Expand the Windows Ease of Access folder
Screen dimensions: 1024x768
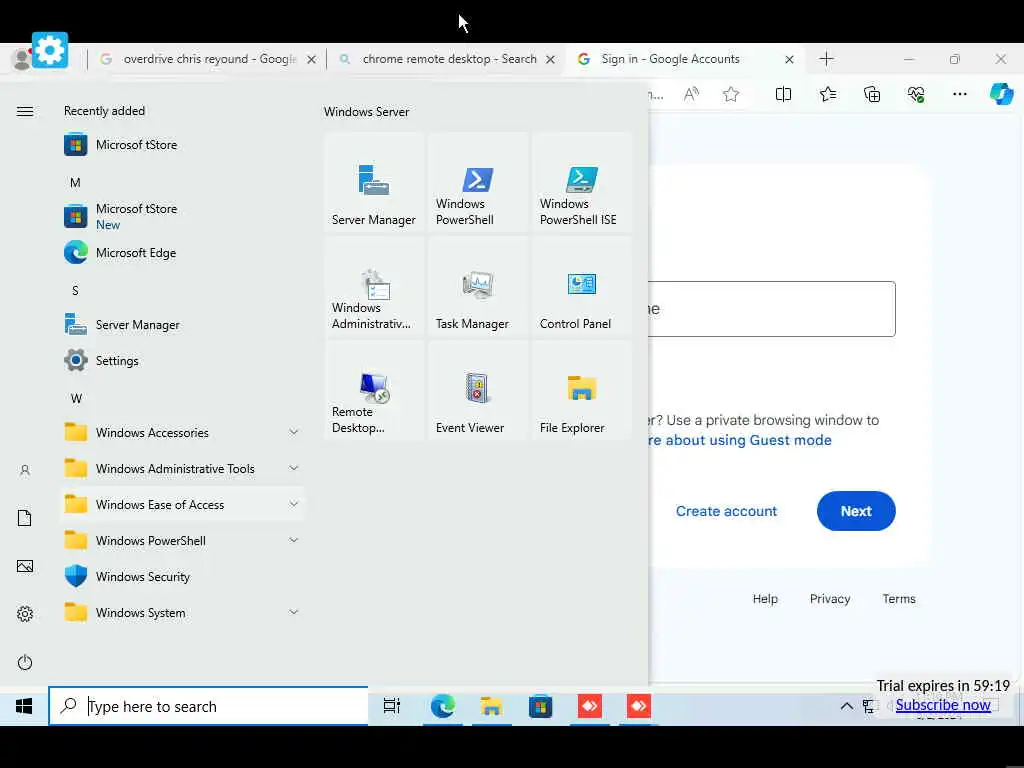(182, 504)
